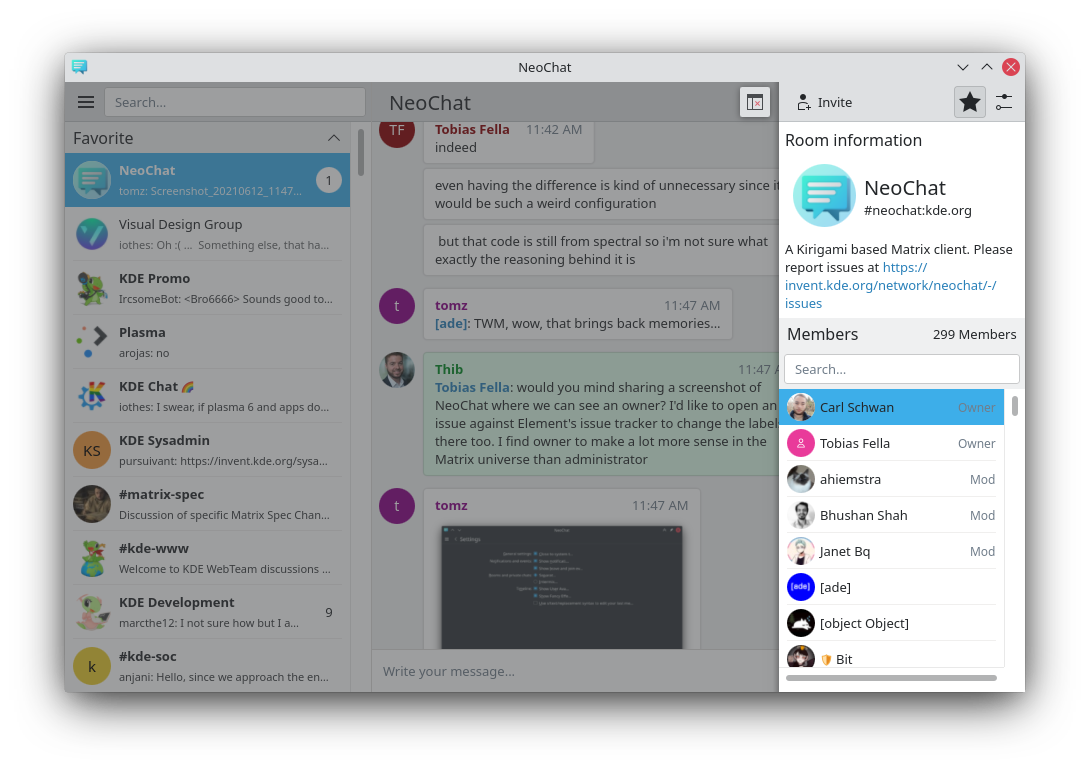Image resolution: width=1090 pixels, height=769 pixels.
Task: Open the KDE Promo room
Action: click(x=207, y=288)
